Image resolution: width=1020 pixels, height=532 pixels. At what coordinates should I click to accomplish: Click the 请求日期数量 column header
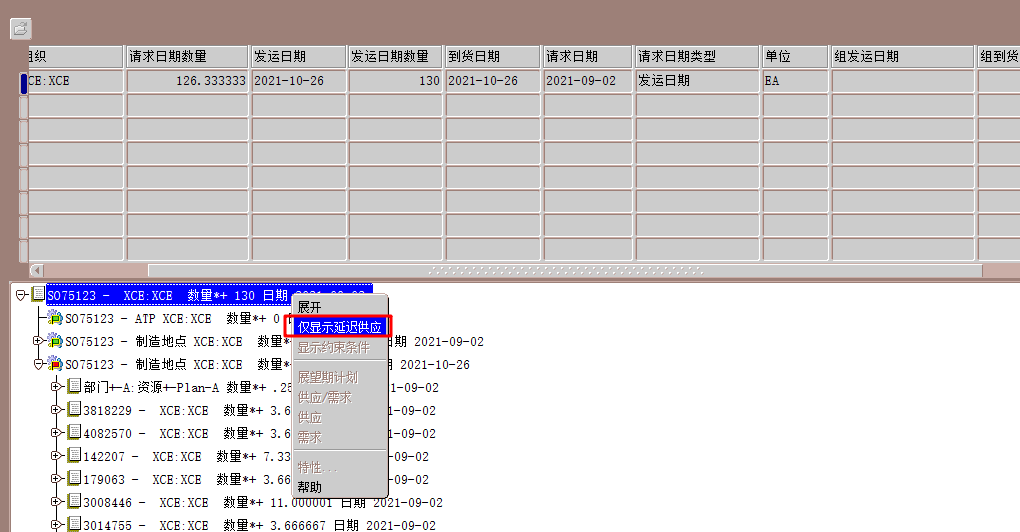[187, 57]
